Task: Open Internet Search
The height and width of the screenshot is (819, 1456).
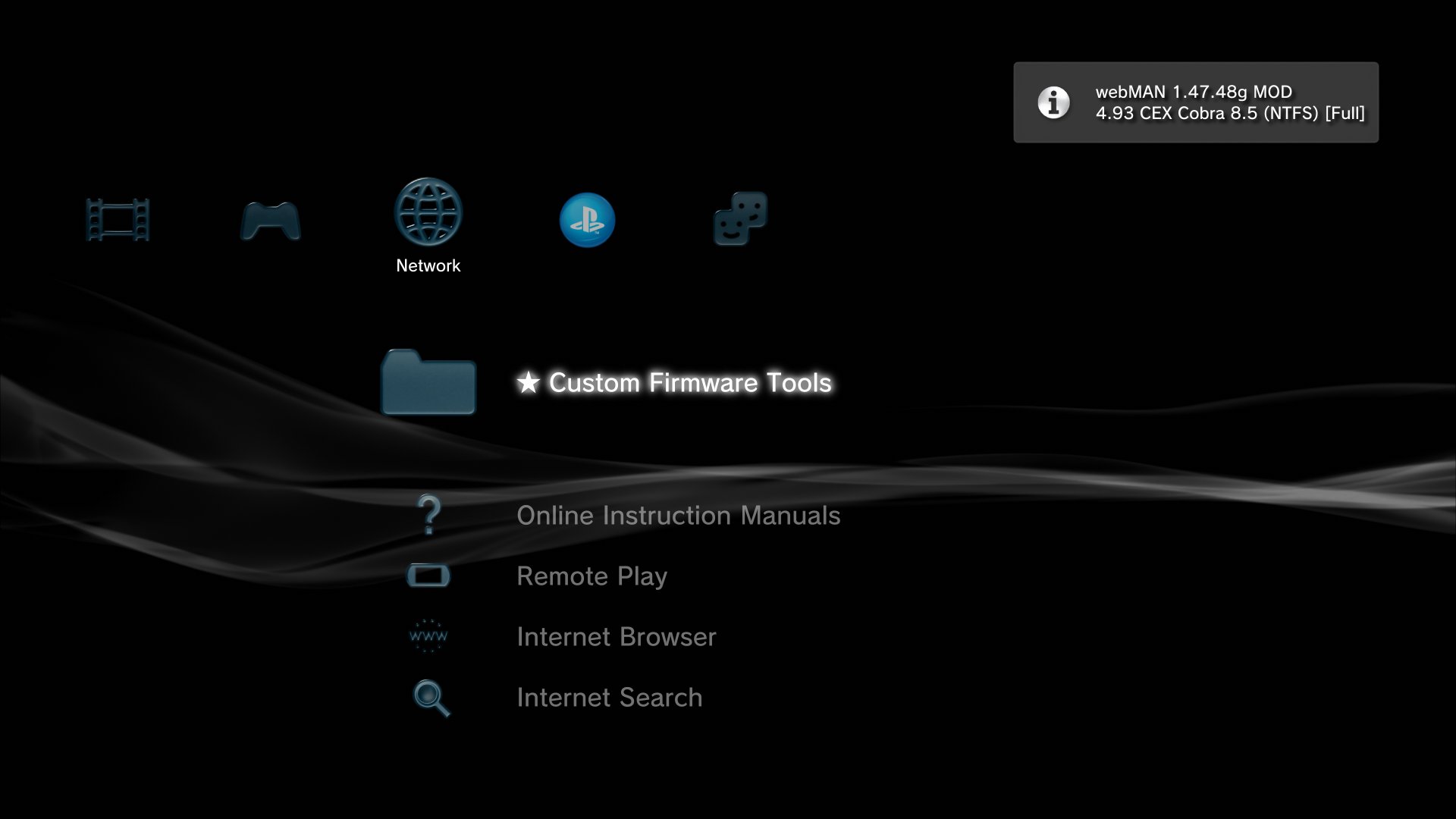Action: tap(609, 698)
